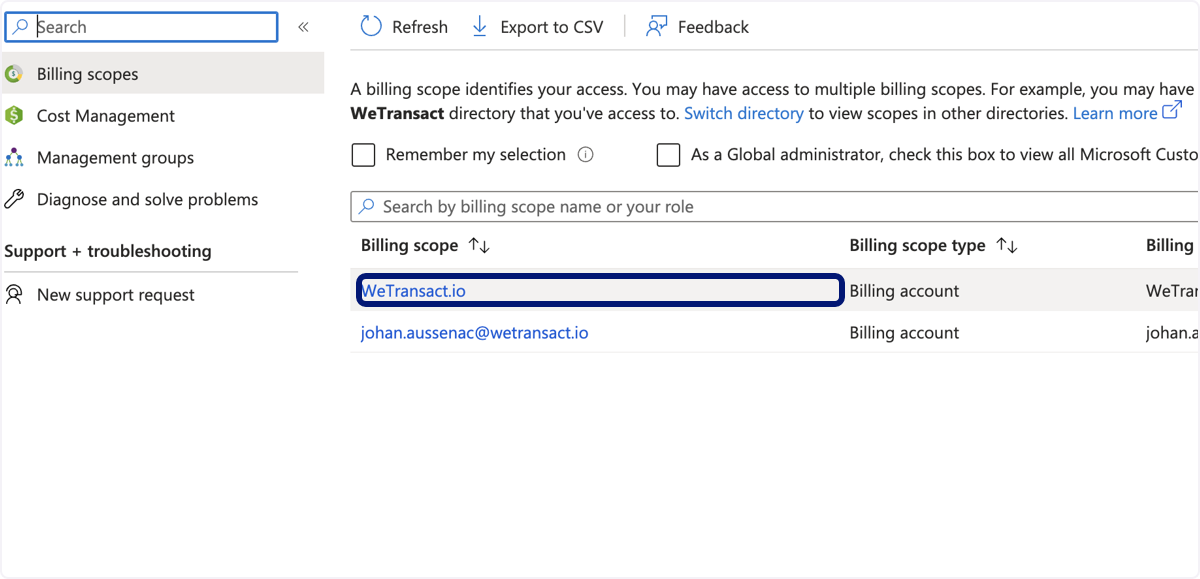Click the Refresh toolbar button
The height and width of the screenshot is (579, 1200).
[404, 27]
